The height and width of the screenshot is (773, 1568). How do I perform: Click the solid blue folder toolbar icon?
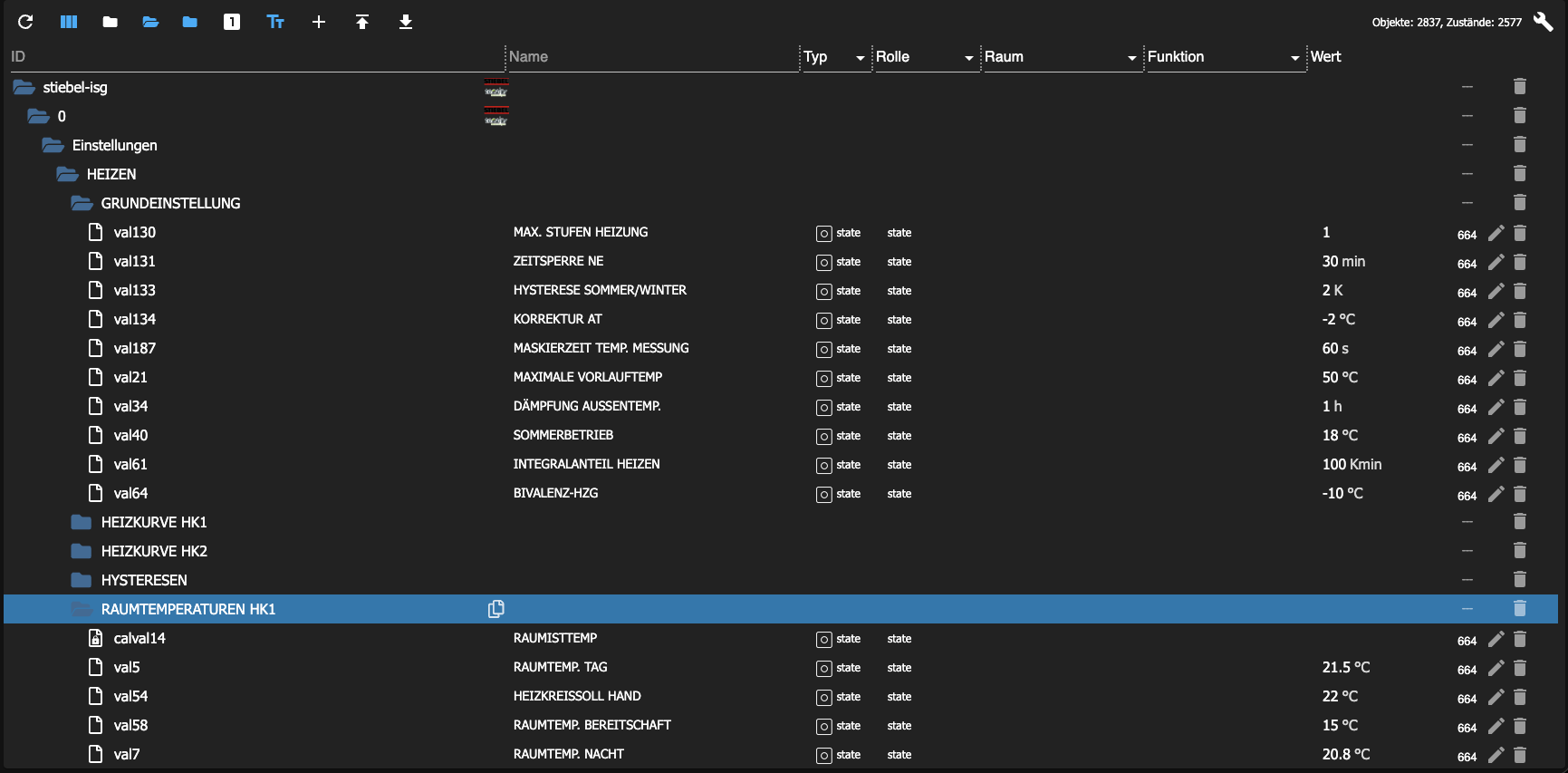pyautogui.click(x=190, y=22)
